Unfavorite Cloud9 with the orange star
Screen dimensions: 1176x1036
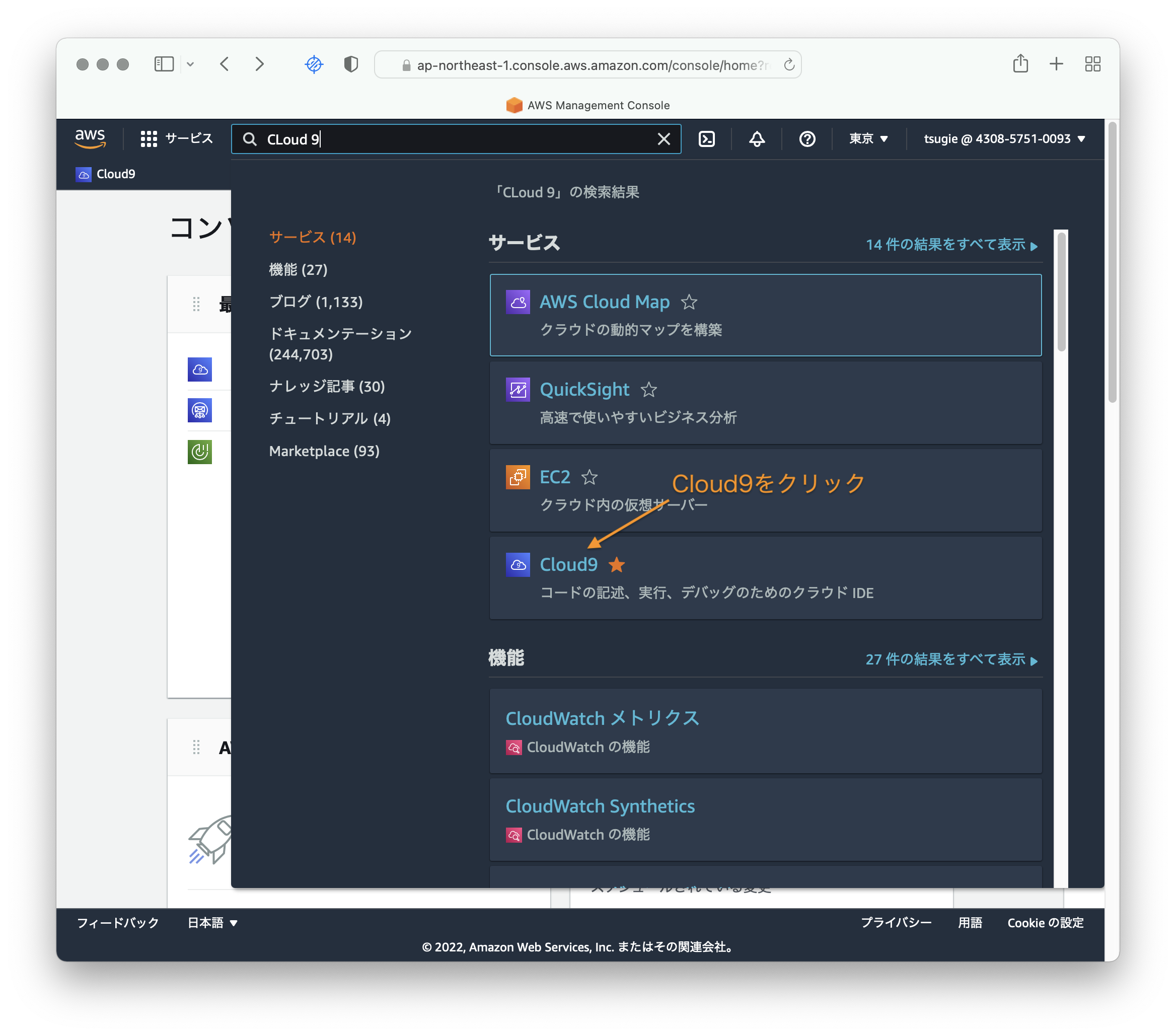(617, 565)
